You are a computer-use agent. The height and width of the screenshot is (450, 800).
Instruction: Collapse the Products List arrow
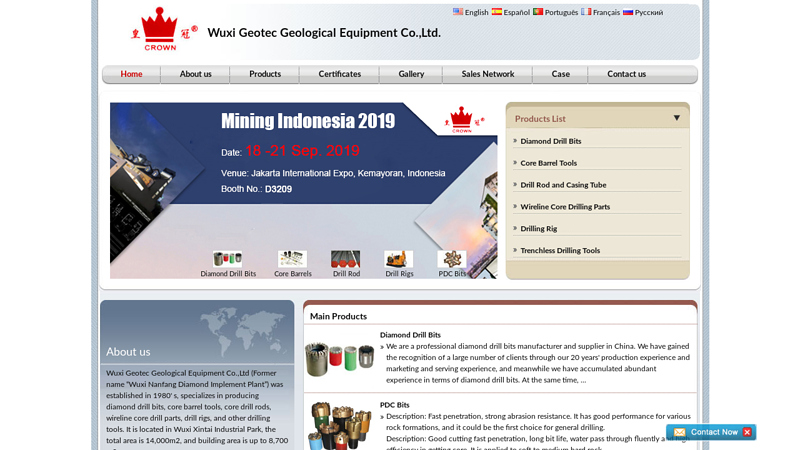click(677, 118)
